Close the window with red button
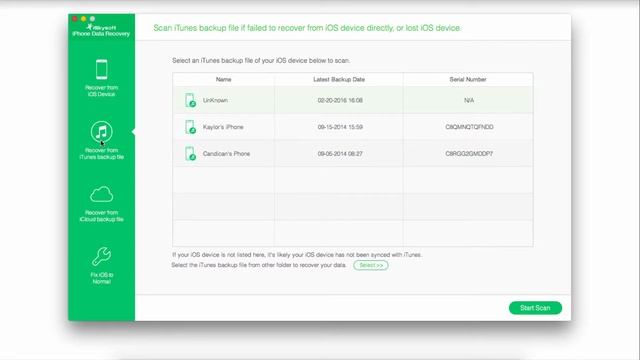Image resolution: width=640 pixels, height=360 pixels. pos(75,19)
